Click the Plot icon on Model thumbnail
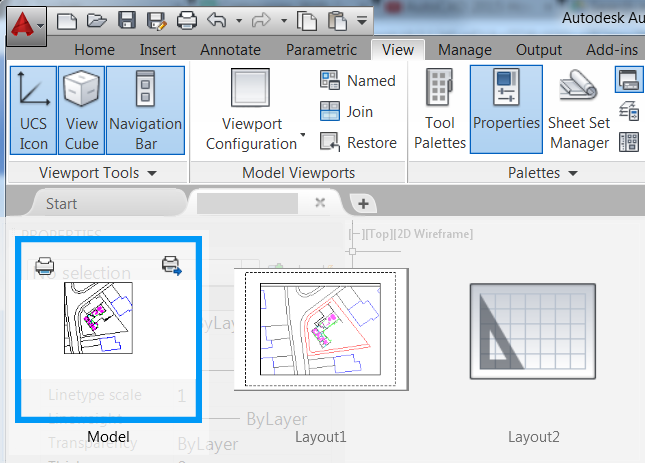 (44, 266)
